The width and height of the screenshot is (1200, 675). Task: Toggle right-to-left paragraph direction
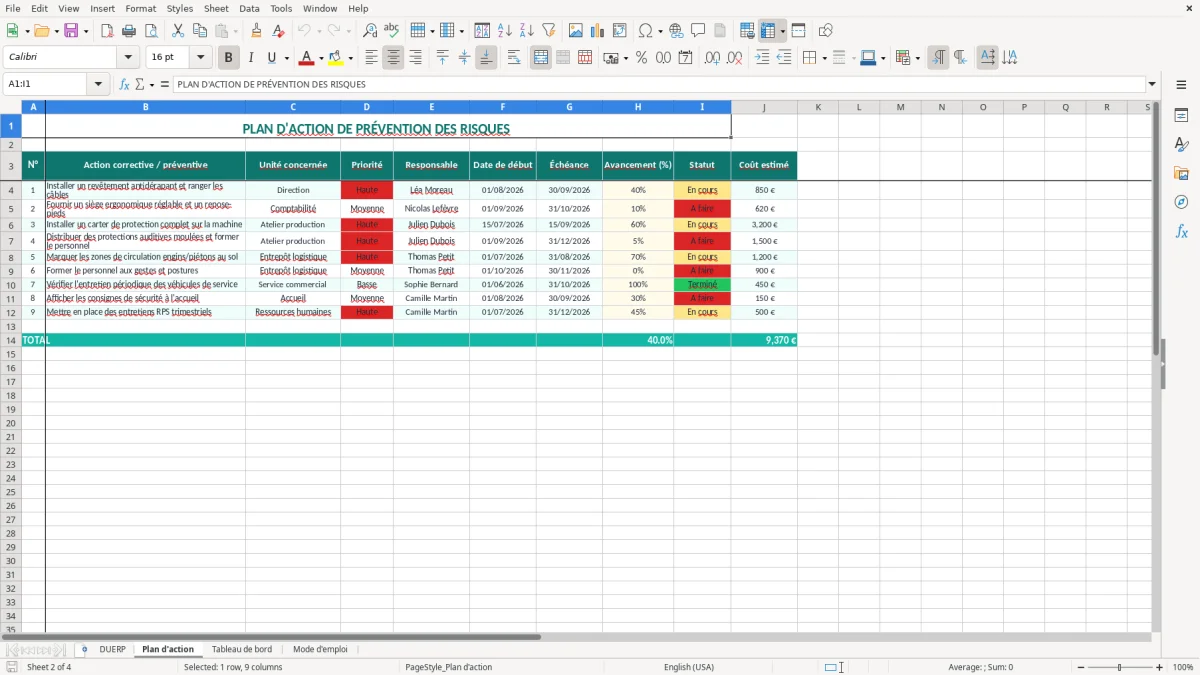(x=960, y=58)
